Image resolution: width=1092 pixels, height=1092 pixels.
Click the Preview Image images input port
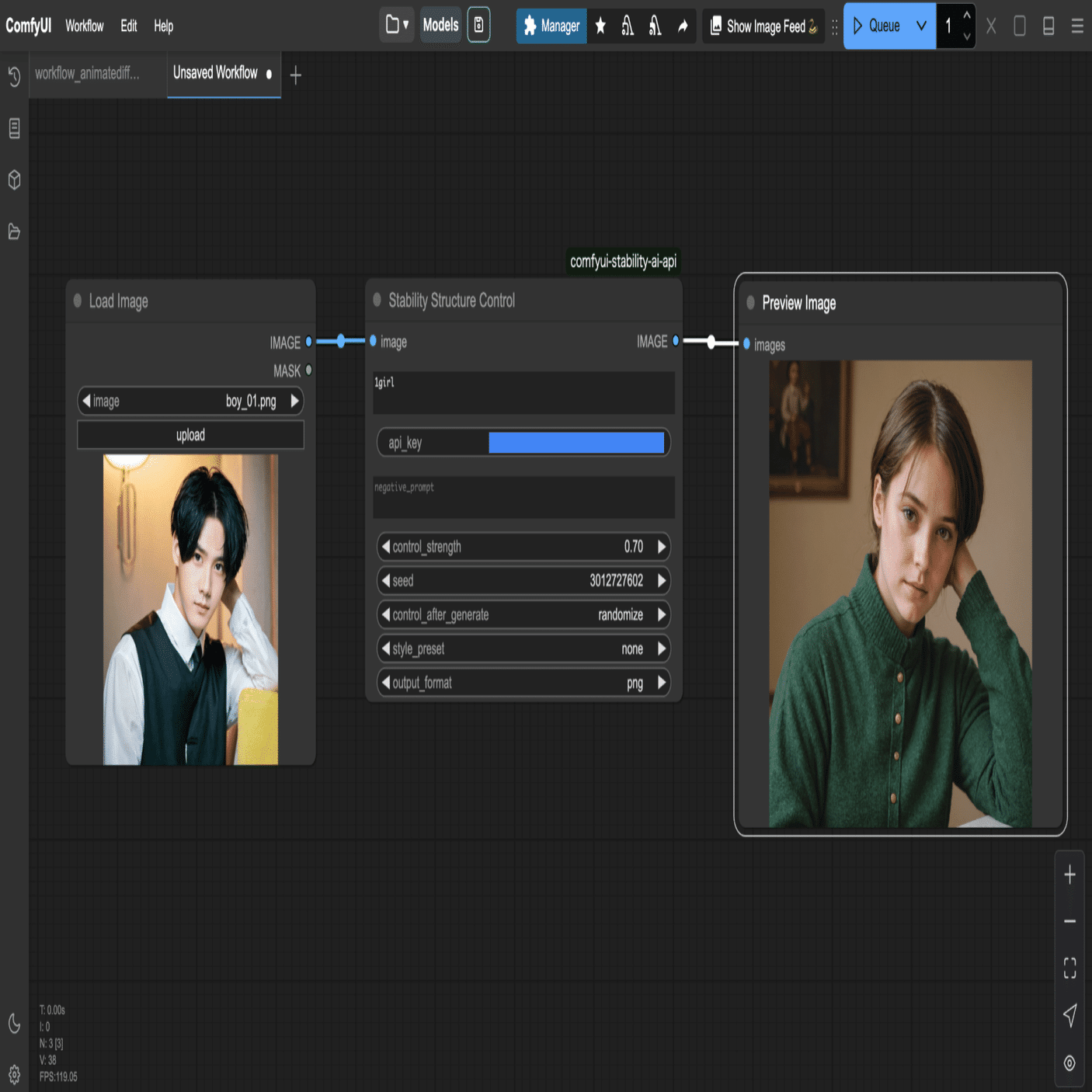pyautogui.click(x=746, y=344)
